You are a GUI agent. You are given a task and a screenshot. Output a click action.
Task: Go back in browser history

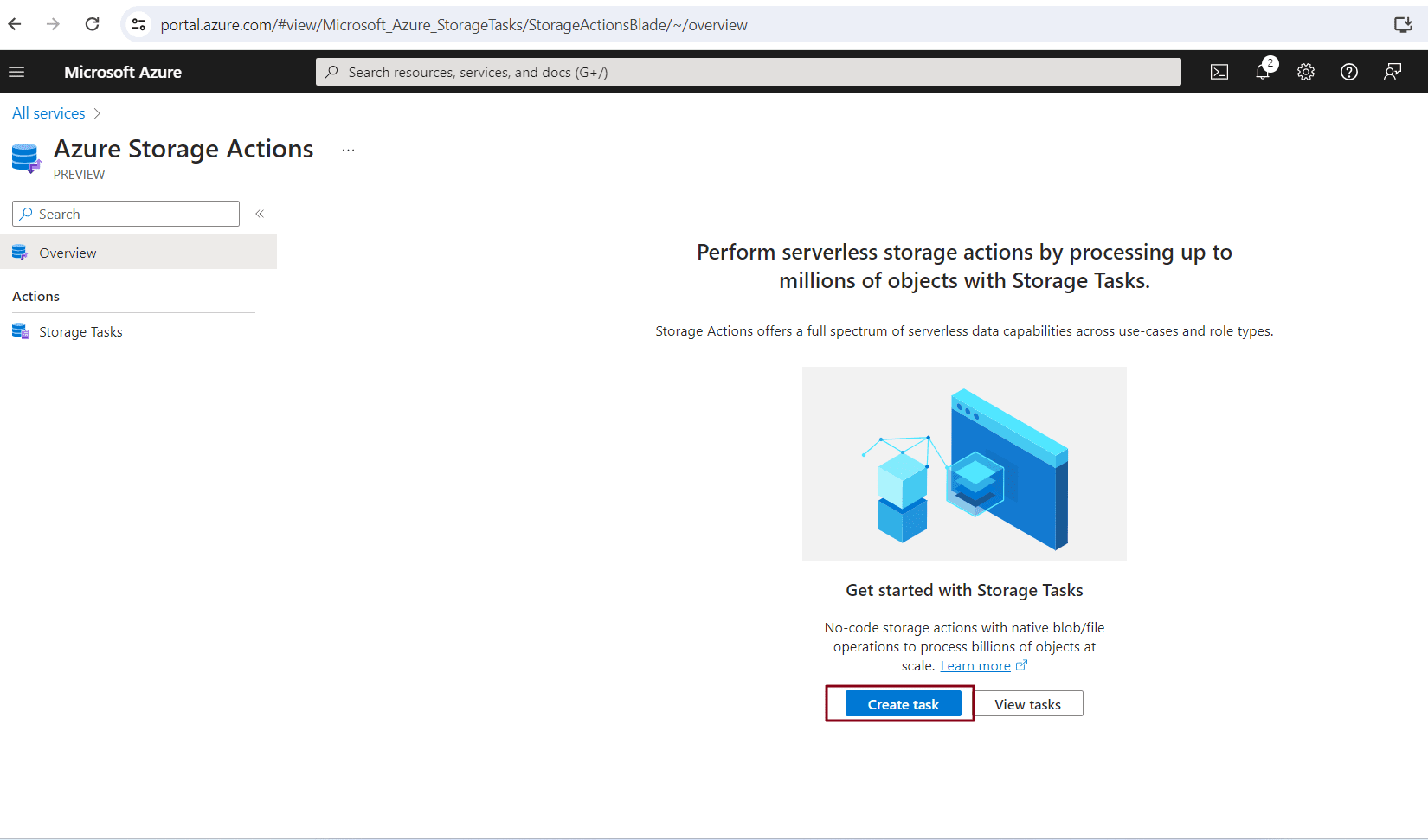(15, 24)
